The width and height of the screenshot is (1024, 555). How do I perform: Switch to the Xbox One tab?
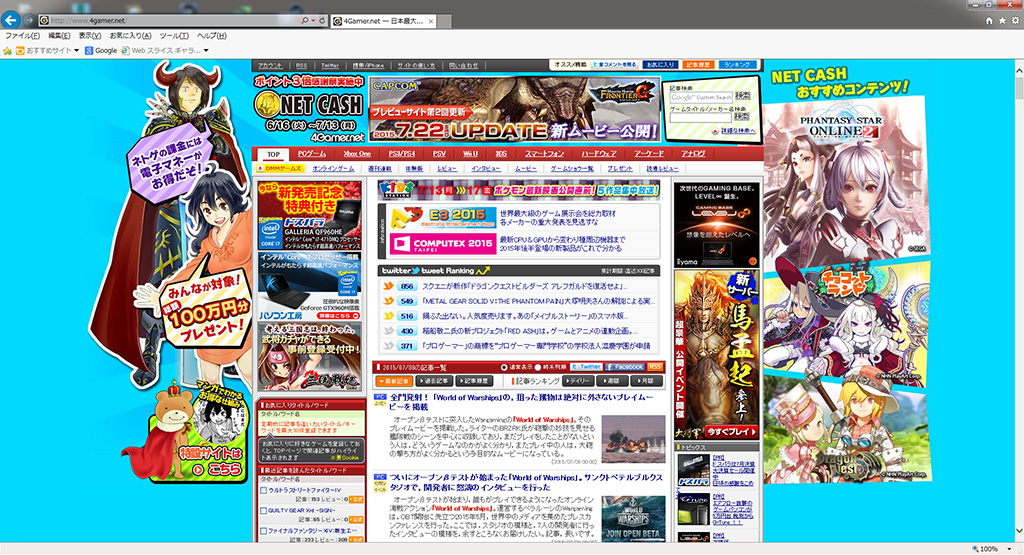click(x=357, y=154)
